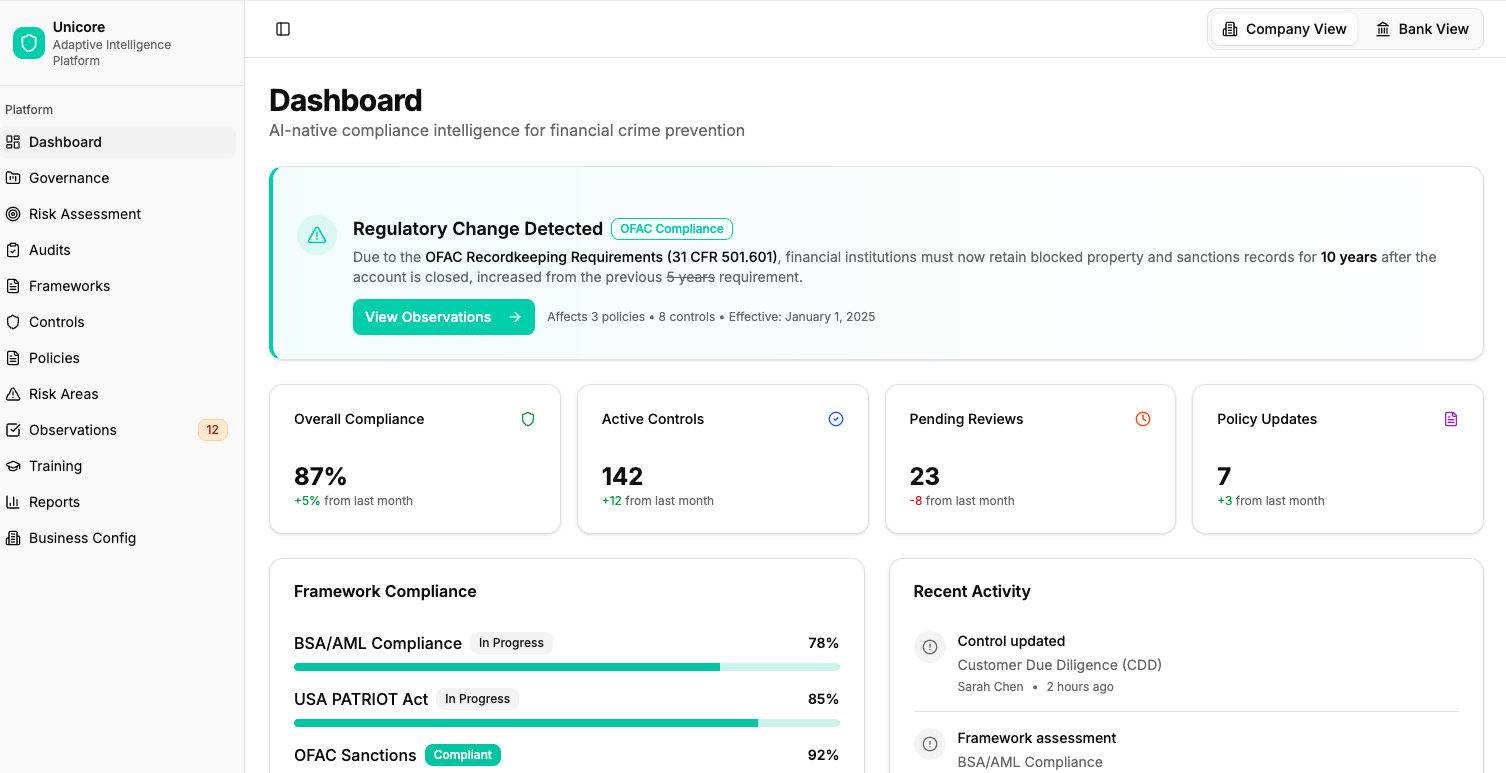The image size is (1506, 773).
Task: Click the Unicore shield logo icon
Action: point(29,43)
